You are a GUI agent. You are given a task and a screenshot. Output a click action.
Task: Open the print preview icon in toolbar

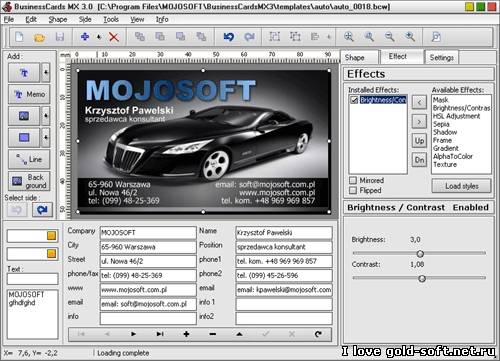point(436,37)
